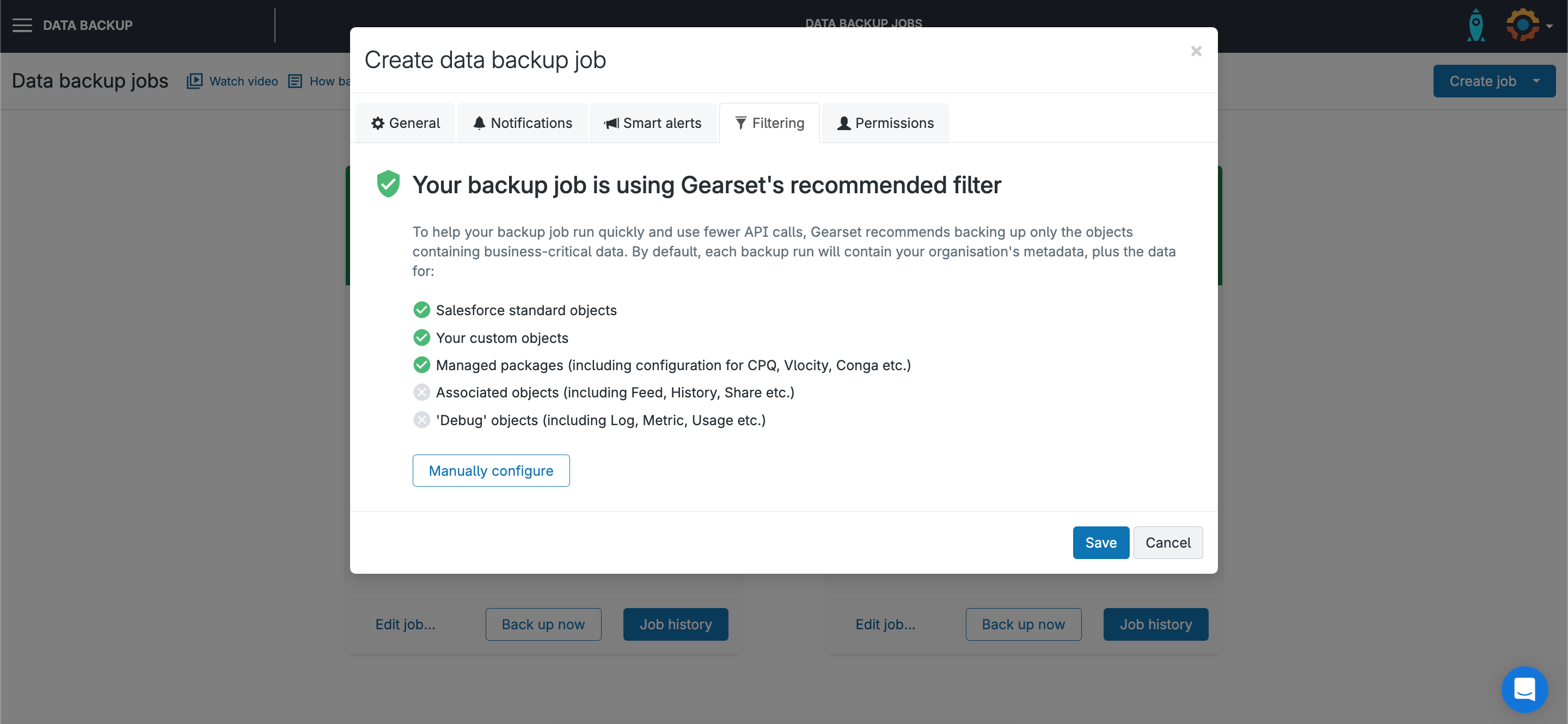Expand the Create job dropdown arrow
The height and width of the screenshot is (724, 1568).
tap(1536, 81)
